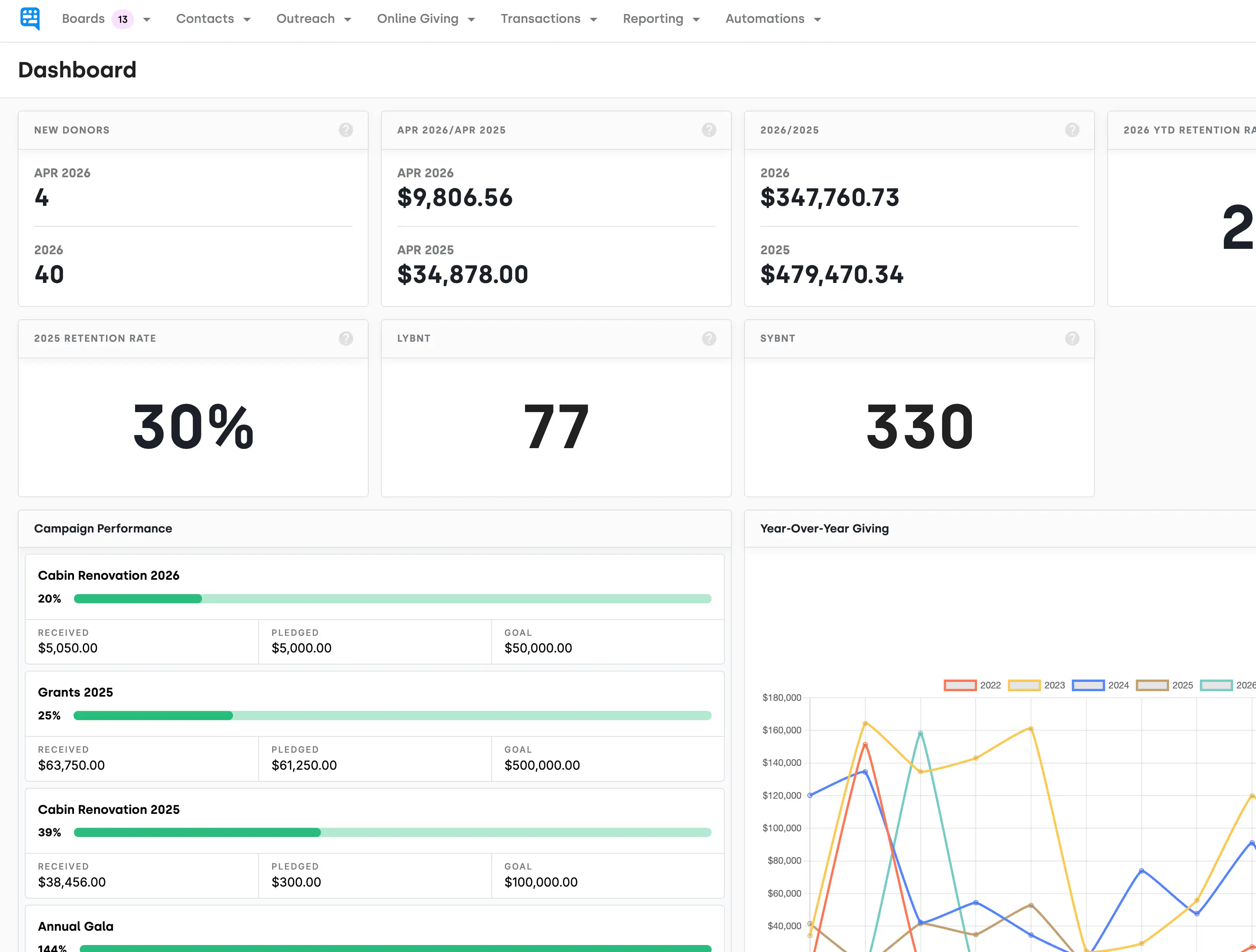Click the 2026 new donors count 40

click(49, 275)
